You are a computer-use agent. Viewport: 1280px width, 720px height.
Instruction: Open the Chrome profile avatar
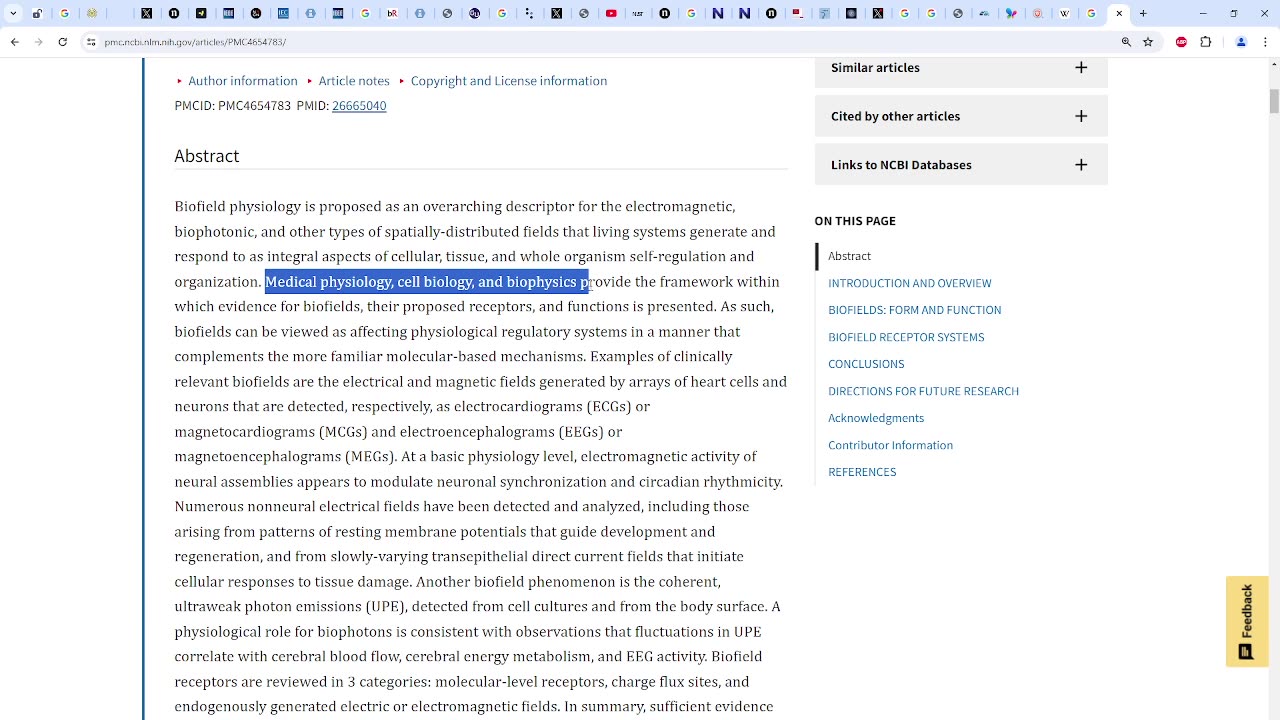1241,42
